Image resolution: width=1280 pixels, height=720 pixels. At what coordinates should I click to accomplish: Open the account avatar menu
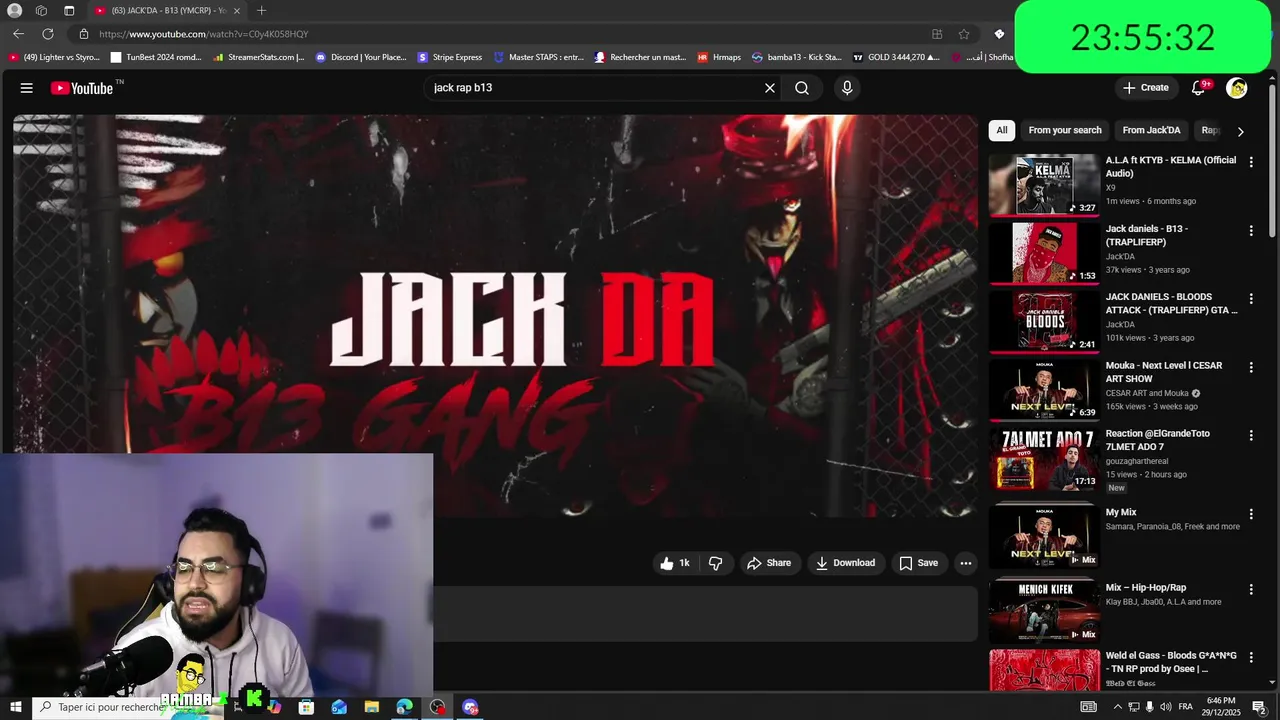click(1237, 88)
